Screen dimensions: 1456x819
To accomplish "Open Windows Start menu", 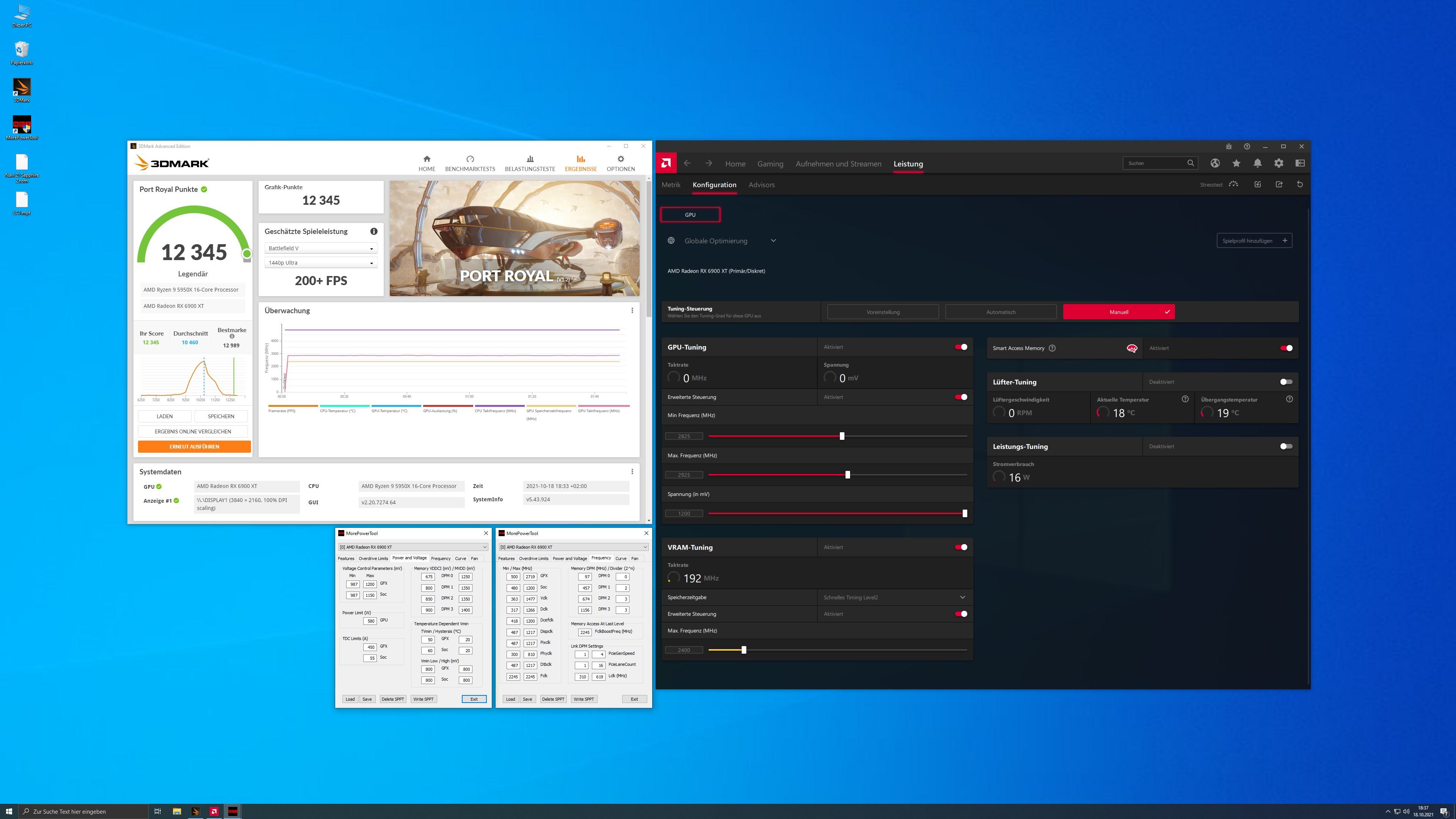I will (9, 811).
